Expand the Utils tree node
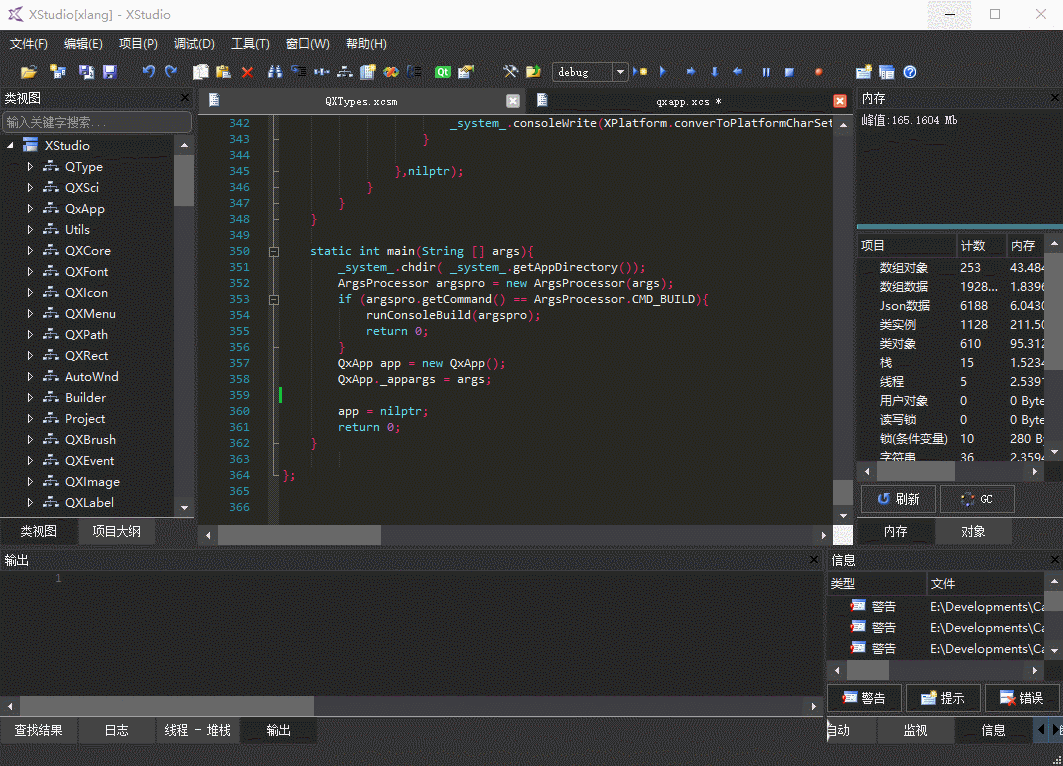The height and width of the screenshot is (766, 1063). click(30, 230)
